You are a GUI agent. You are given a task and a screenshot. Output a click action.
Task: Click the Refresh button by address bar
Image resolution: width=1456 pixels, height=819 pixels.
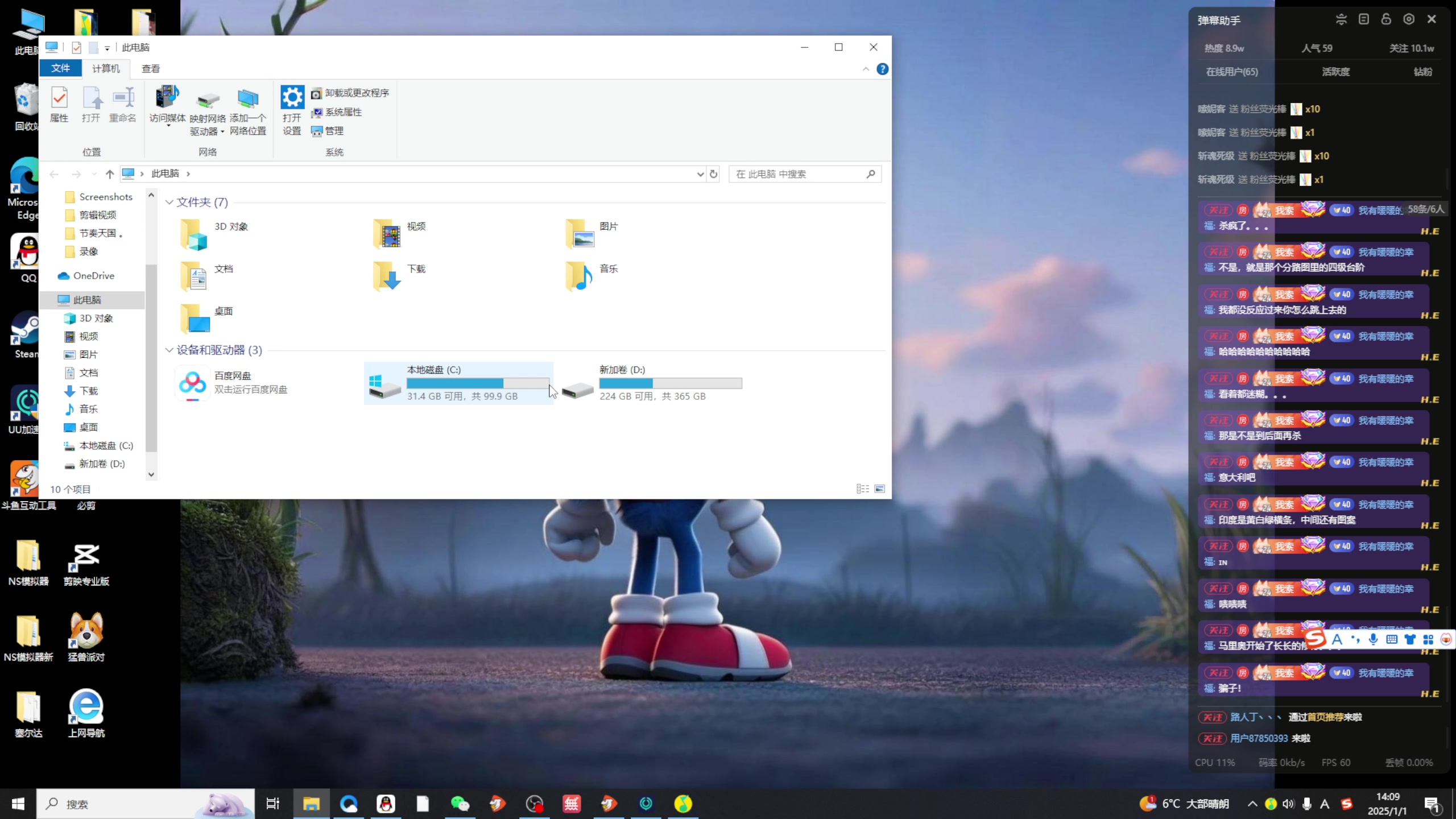pyautogui.click(x=714, y=174)
